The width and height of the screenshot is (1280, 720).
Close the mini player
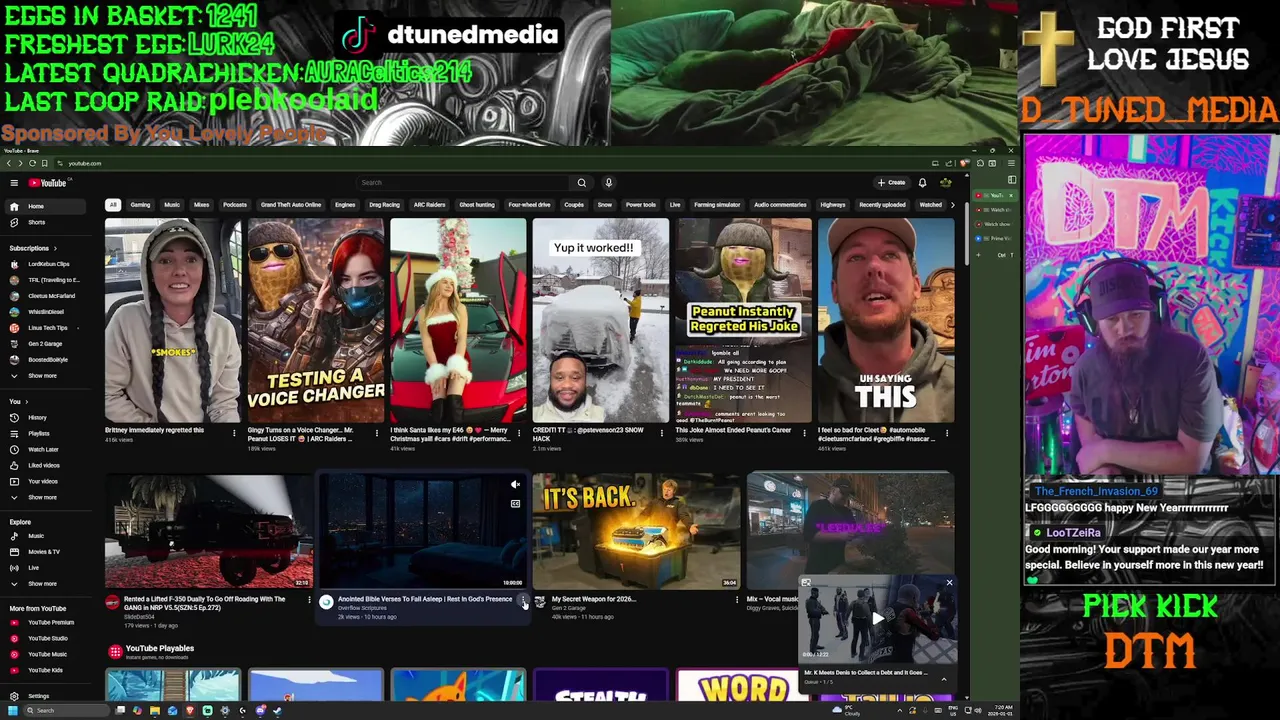coord(949,582)
